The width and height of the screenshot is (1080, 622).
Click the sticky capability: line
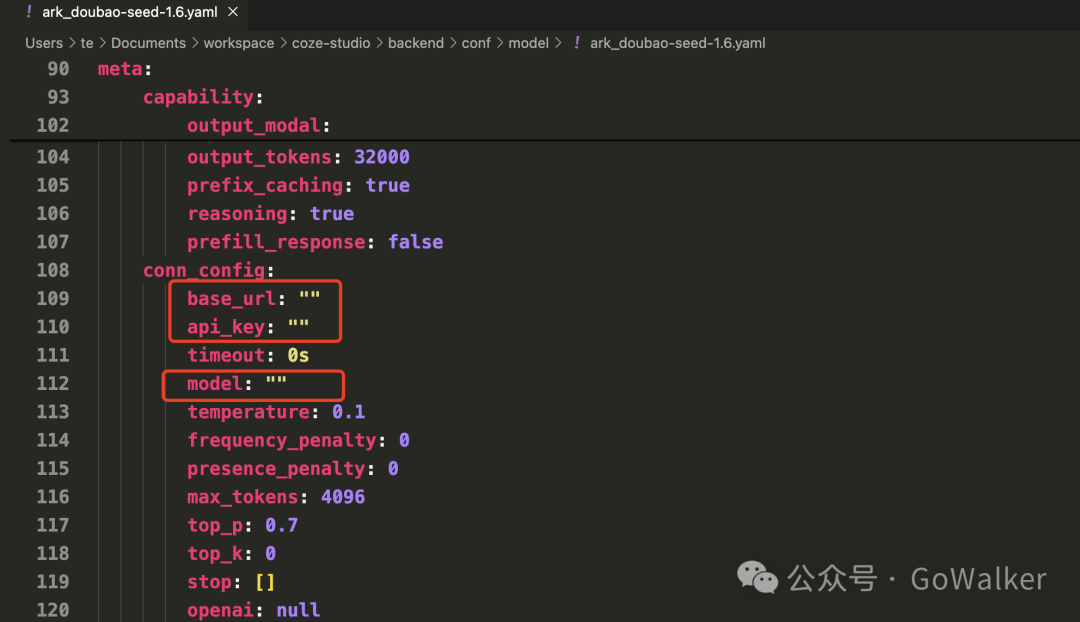(x=202, y=97)
